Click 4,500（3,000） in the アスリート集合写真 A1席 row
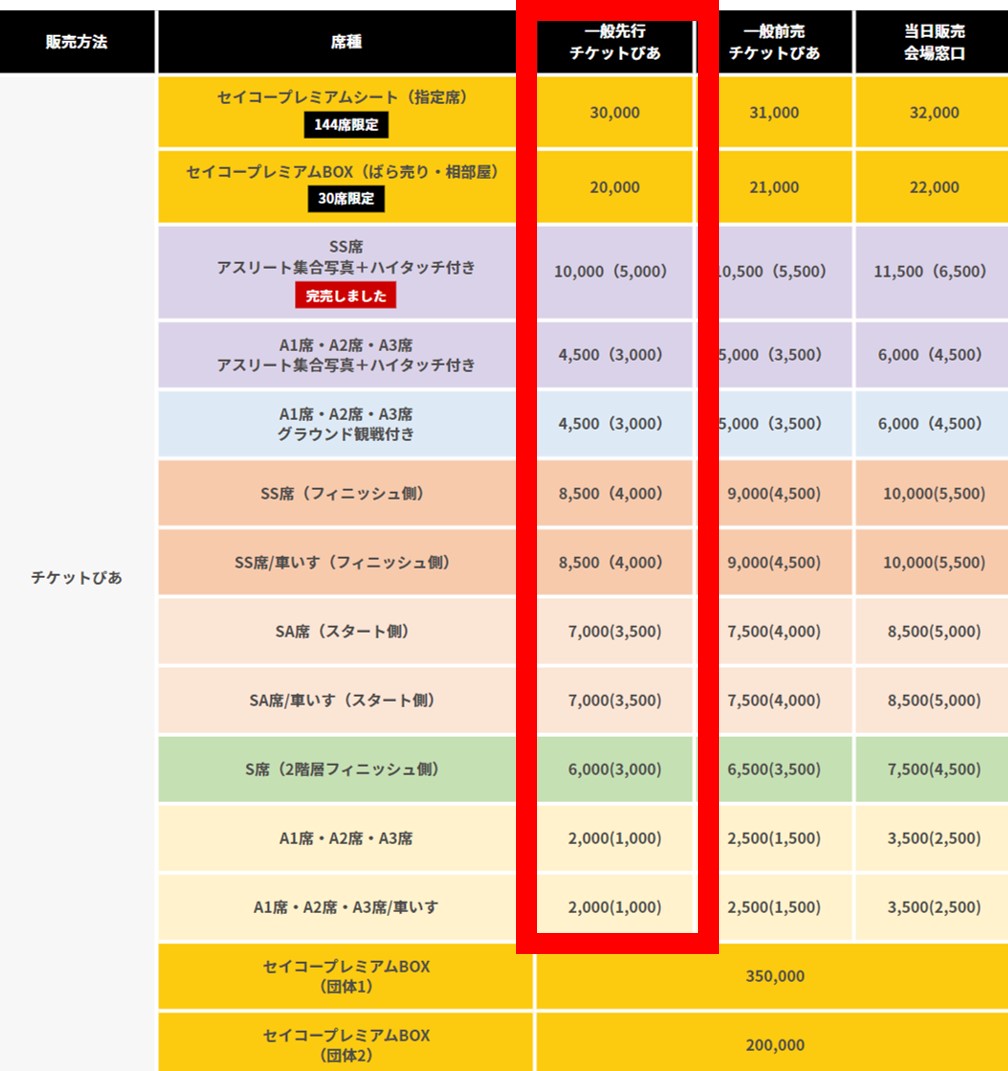1008x1071 pixels. pos(615,355)
